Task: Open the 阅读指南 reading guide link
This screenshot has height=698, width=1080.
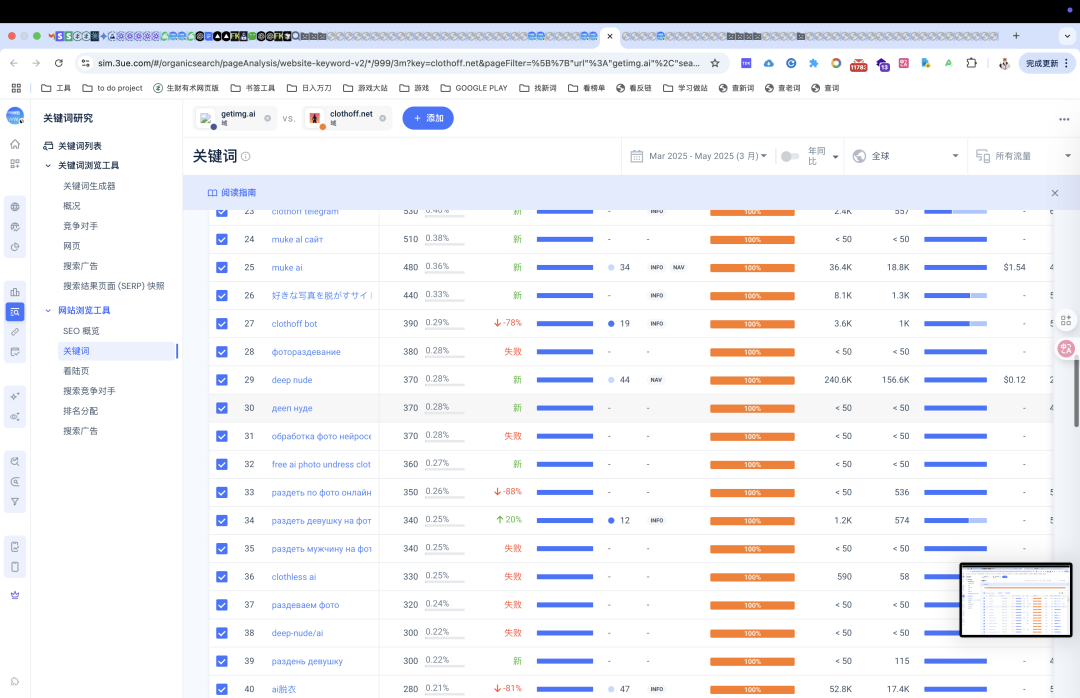Action: [238, 193]
